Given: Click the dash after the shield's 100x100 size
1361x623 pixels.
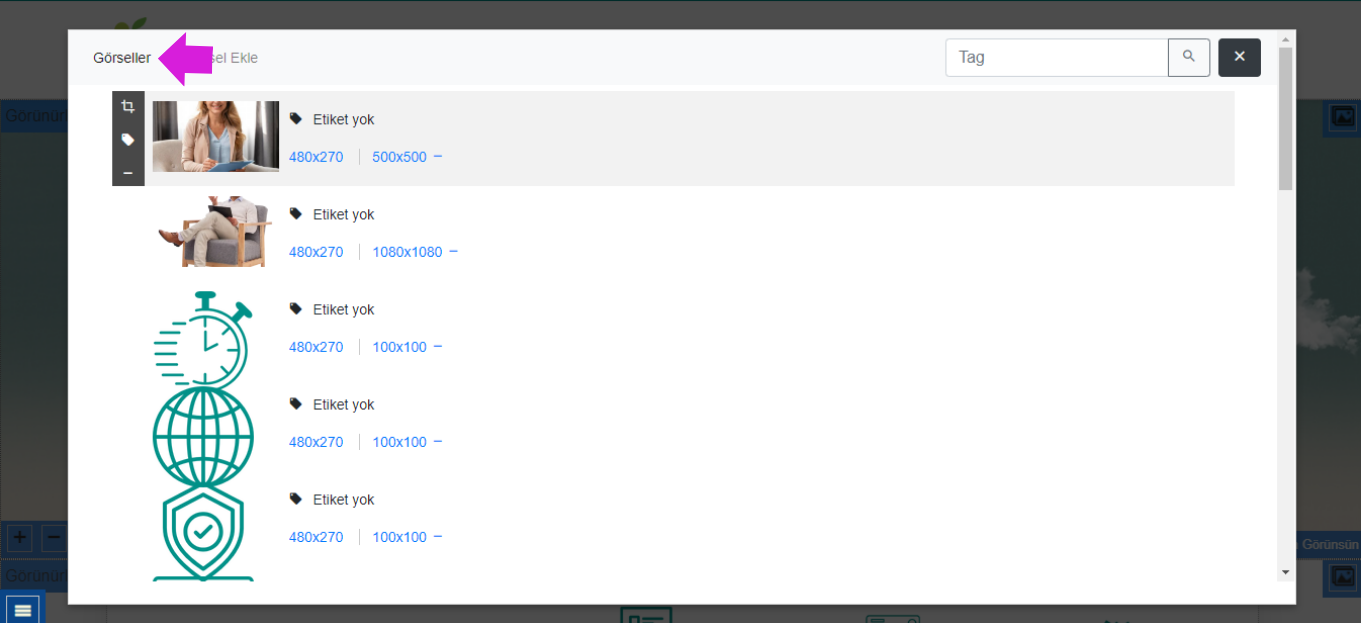Looking at the screenshot, I should pyautogui.click(x=438, y=536).
